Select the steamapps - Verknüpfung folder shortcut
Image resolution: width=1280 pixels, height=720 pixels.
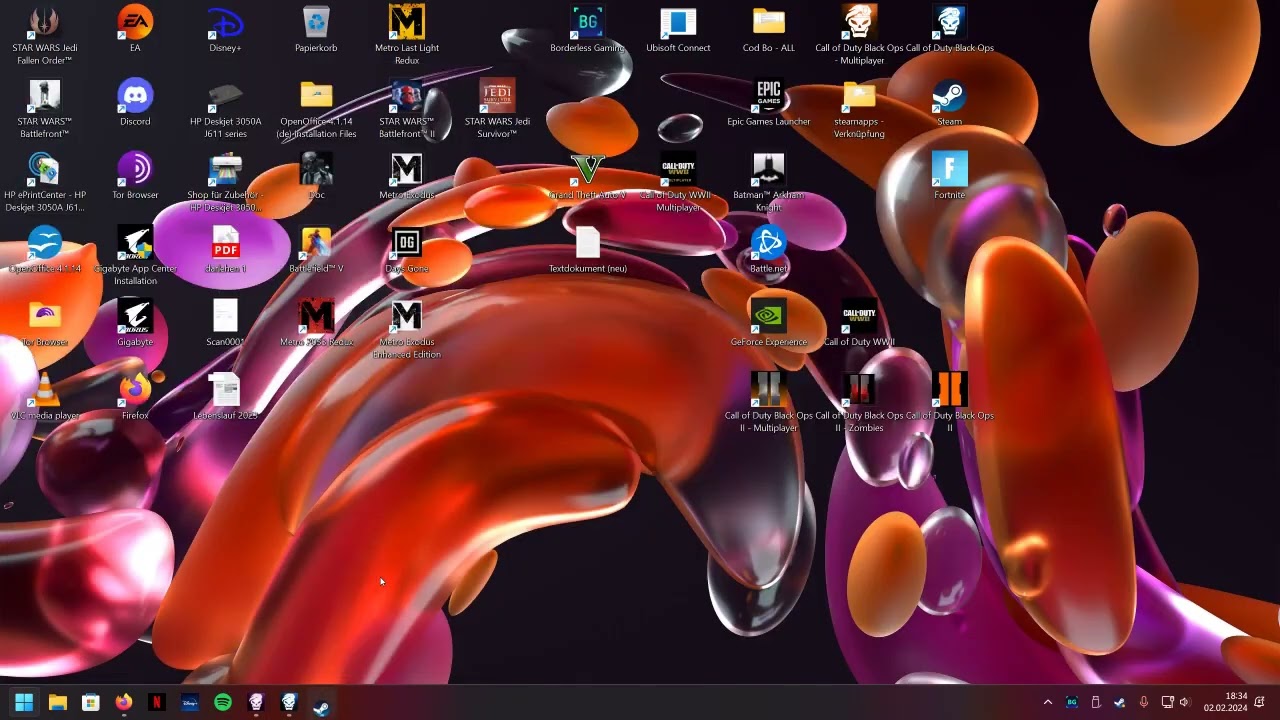859,109
